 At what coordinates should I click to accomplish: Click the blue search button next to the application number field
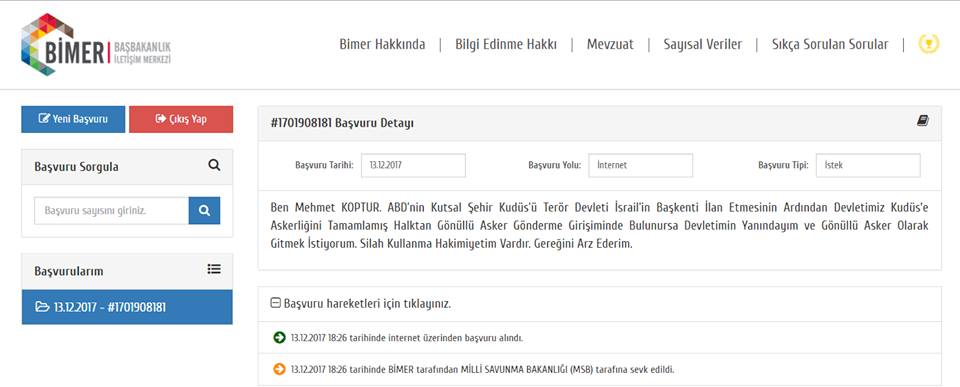[x=204, y=211]
